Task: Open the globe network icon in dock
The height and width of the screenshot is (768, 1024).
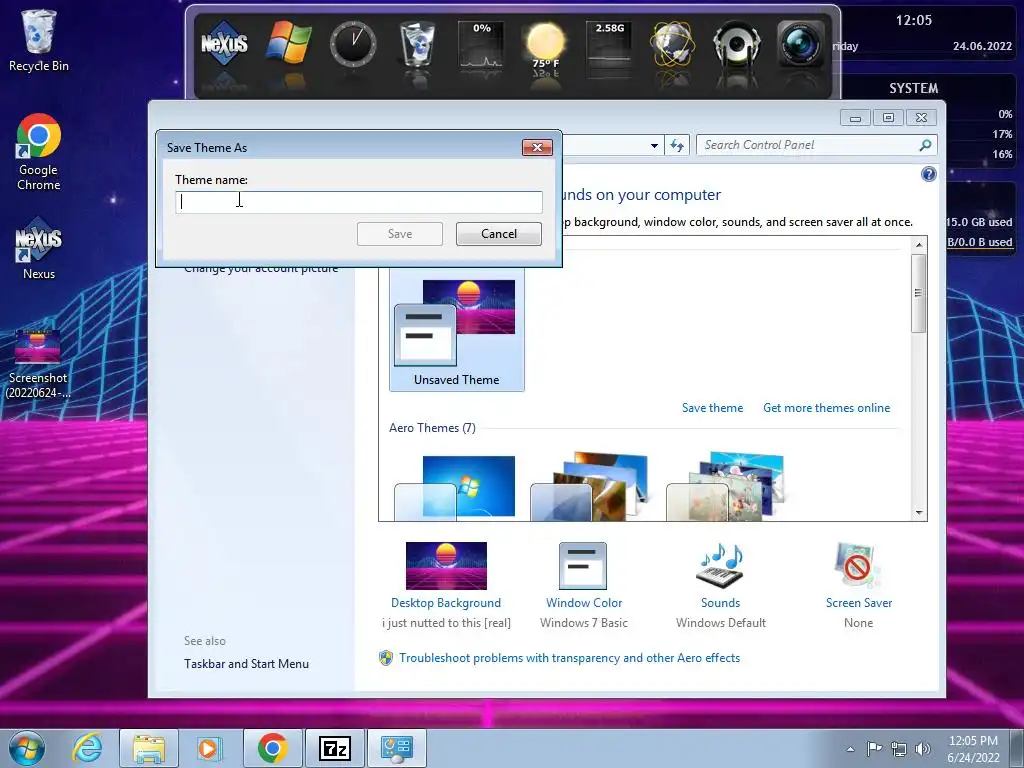Action: (673, 44)
